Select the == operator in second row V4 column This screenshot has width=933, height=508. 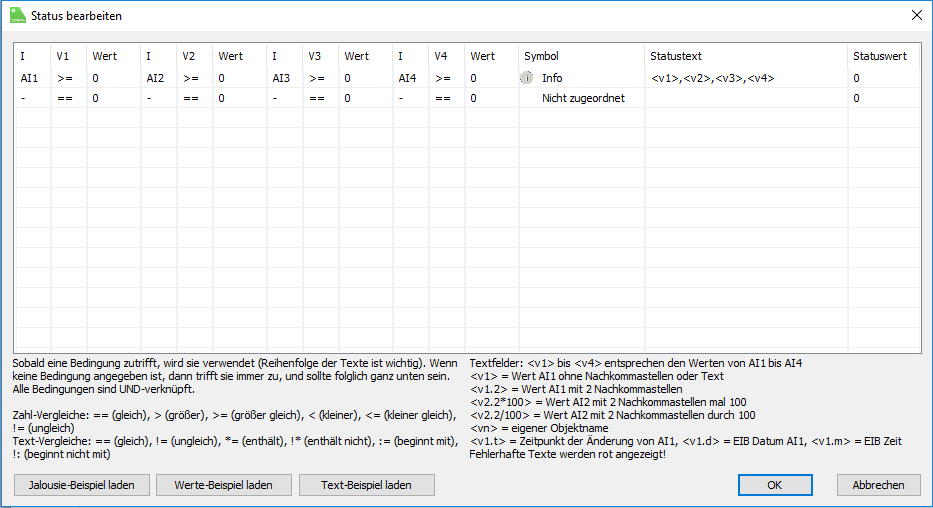(x=447, y=98)
